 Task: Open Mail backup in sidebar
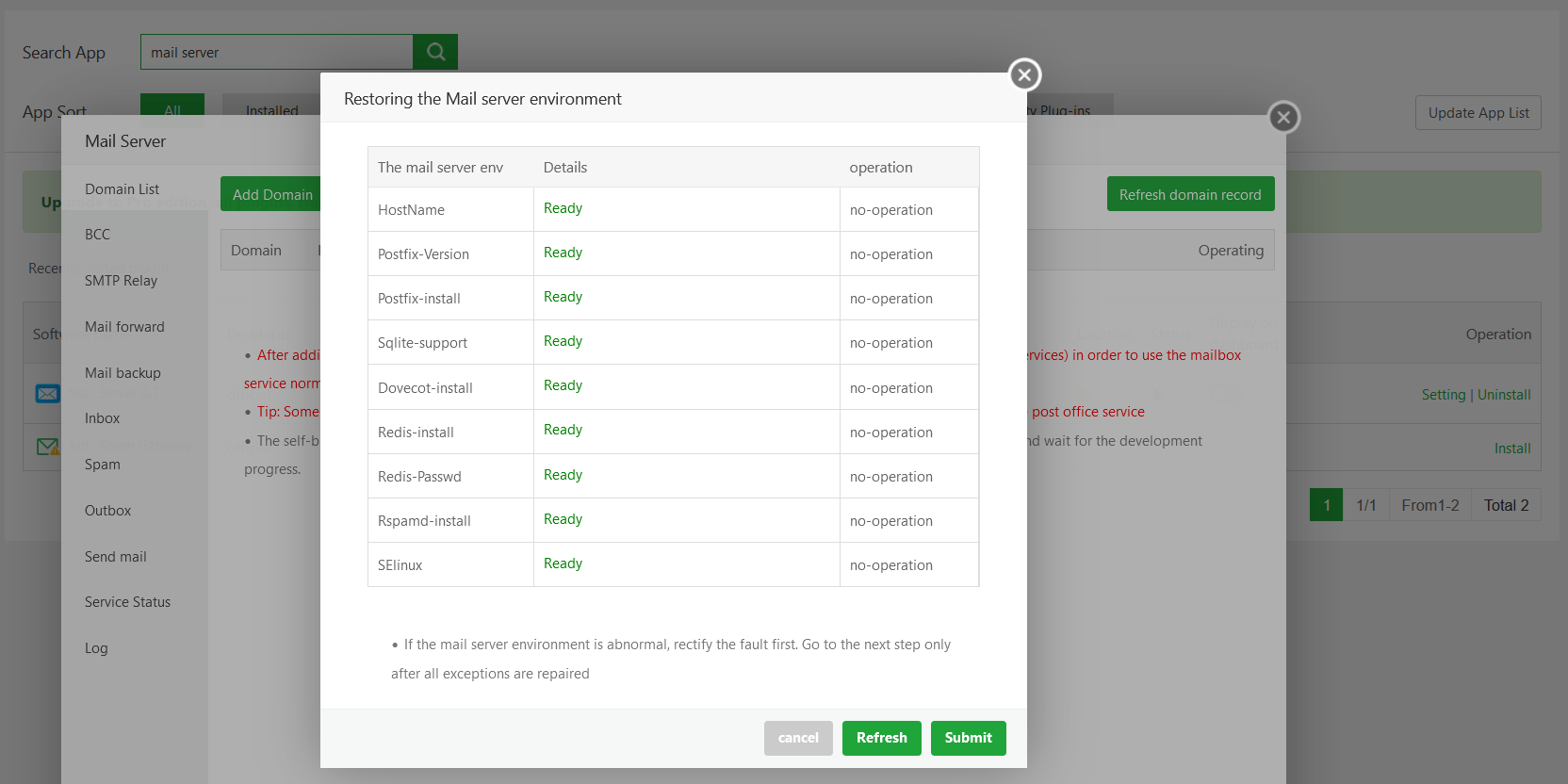click(x=122, y=373)
